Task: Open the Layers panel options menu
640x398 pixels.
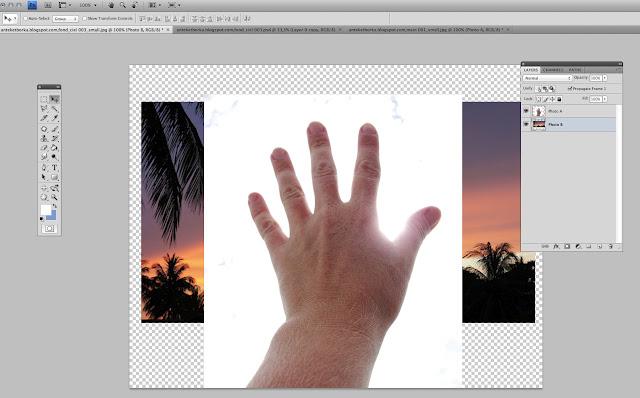Action: (619, 70)
